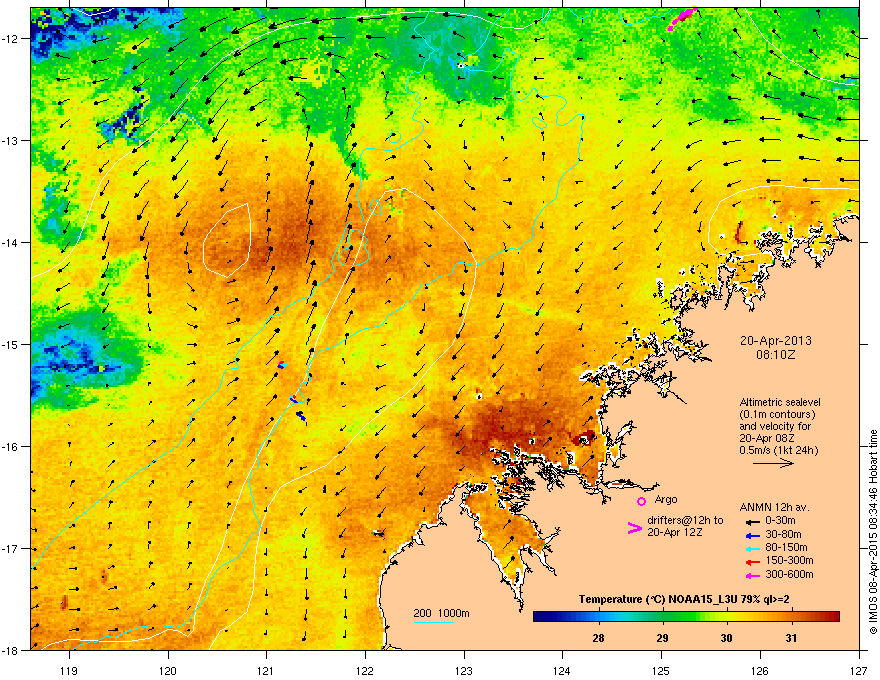This screenshot has height=680, width=880.
Task: Click the 'ANMN 12h av.' legend heading
Action: click(774, 507)
